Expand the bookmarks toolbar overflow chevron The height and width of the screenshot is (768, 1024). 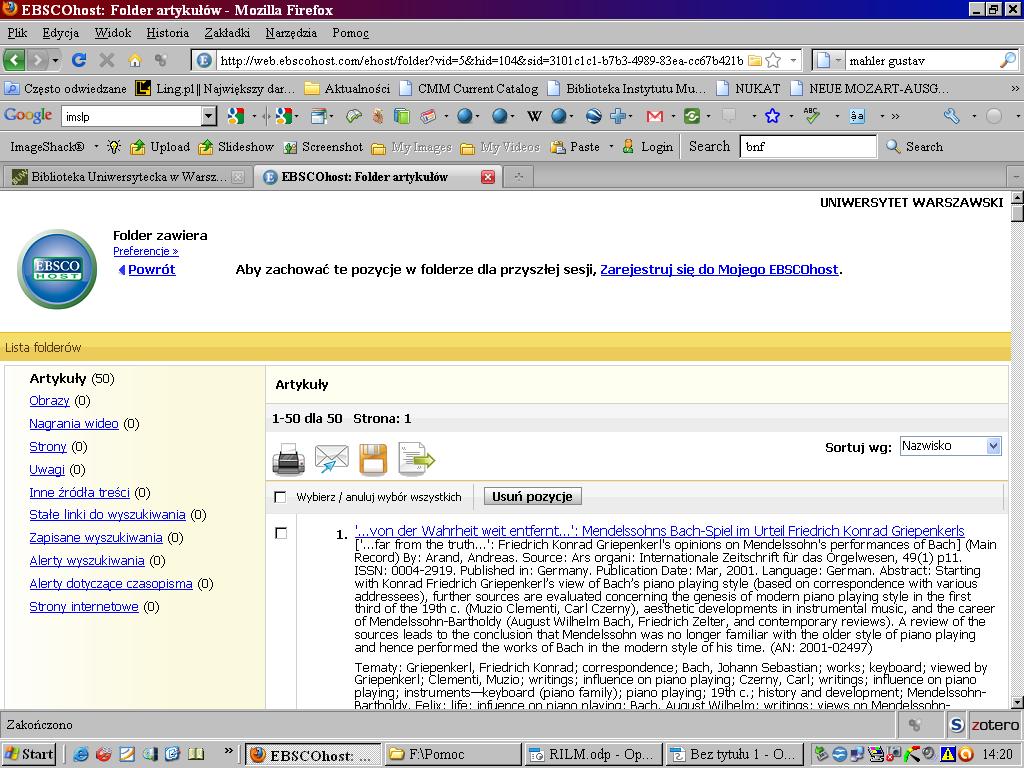[1015, 88]
